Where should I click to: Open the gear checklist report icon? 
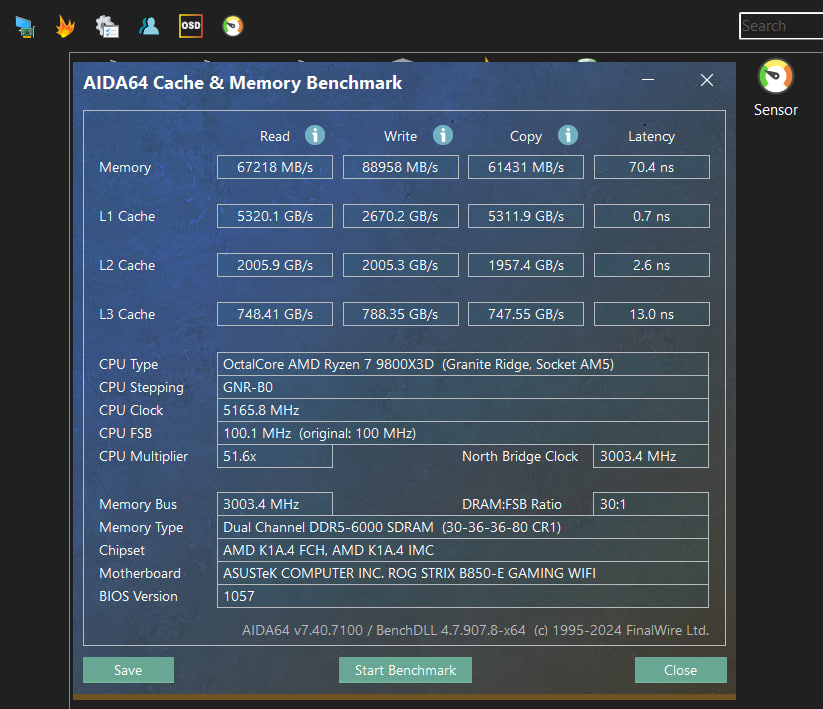(x=107, y=26)
